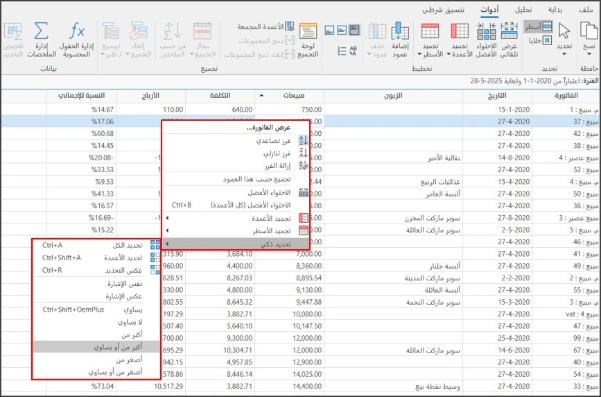The width and height of the screenshot is (601, 397).
Task: Open توسيع / طي expand-collapse dropdown
Action: (x=111, y=40)
